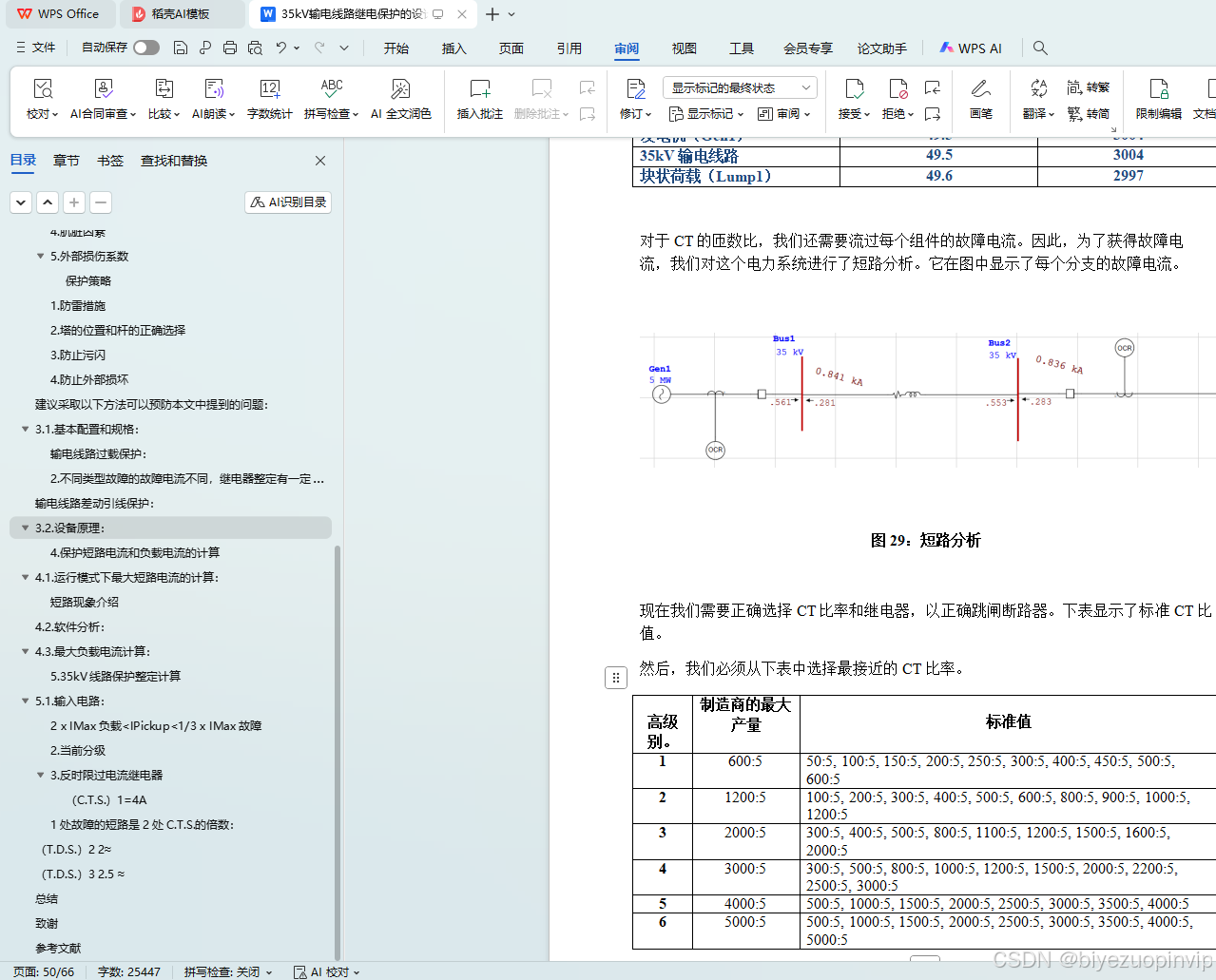Screen dimensions: 1216x980
Task: Click AI 校对 in the status bar
Action: pyautogui.click(x=326, y=971)
